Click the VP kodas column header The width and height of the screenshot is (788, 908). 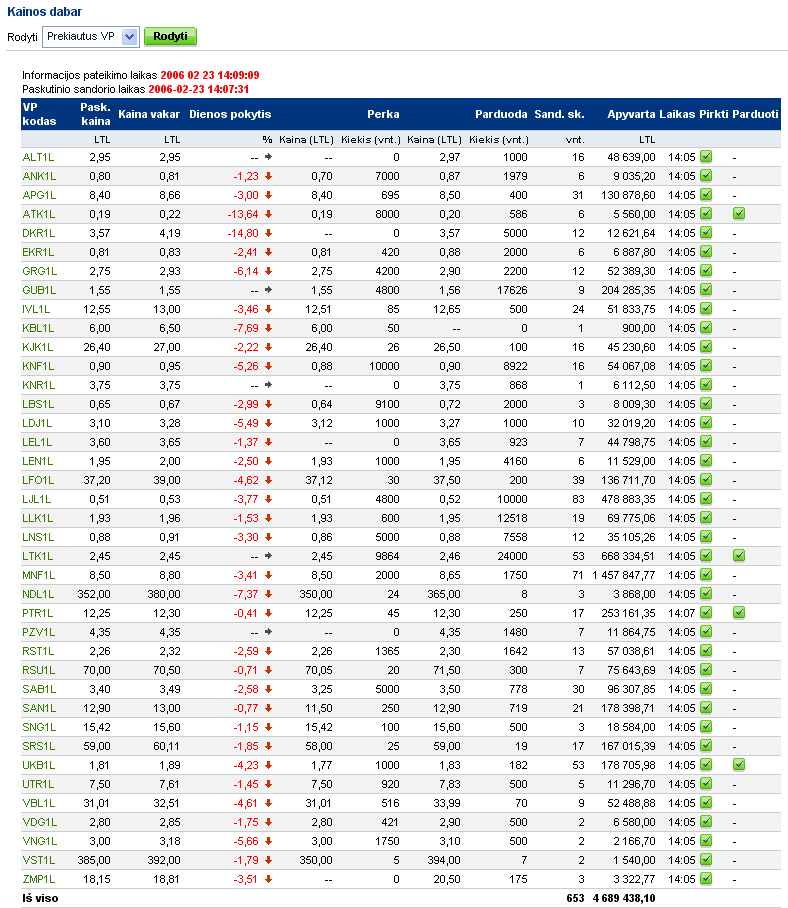(x=39, y=114)
